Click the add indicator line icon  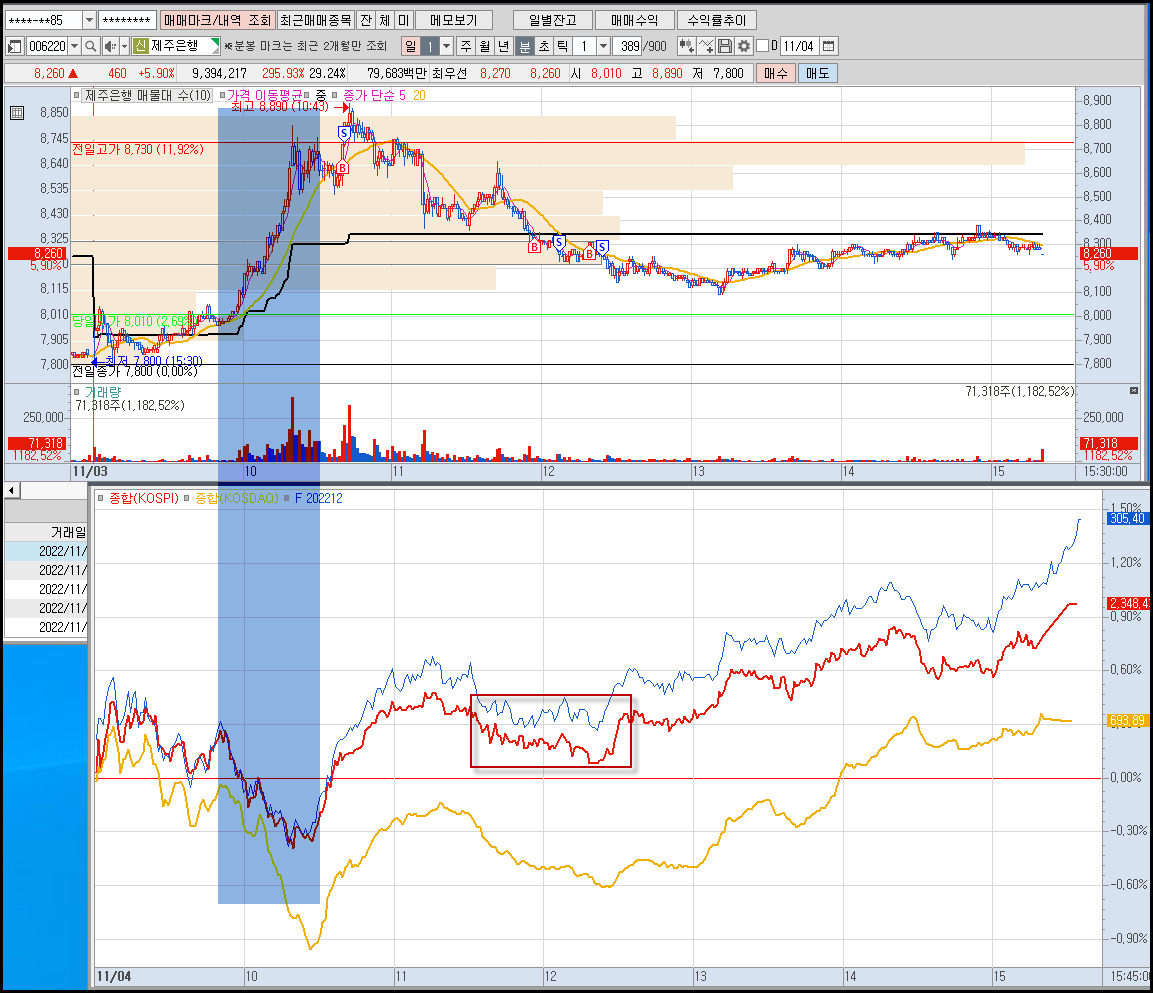coord(706,46)
